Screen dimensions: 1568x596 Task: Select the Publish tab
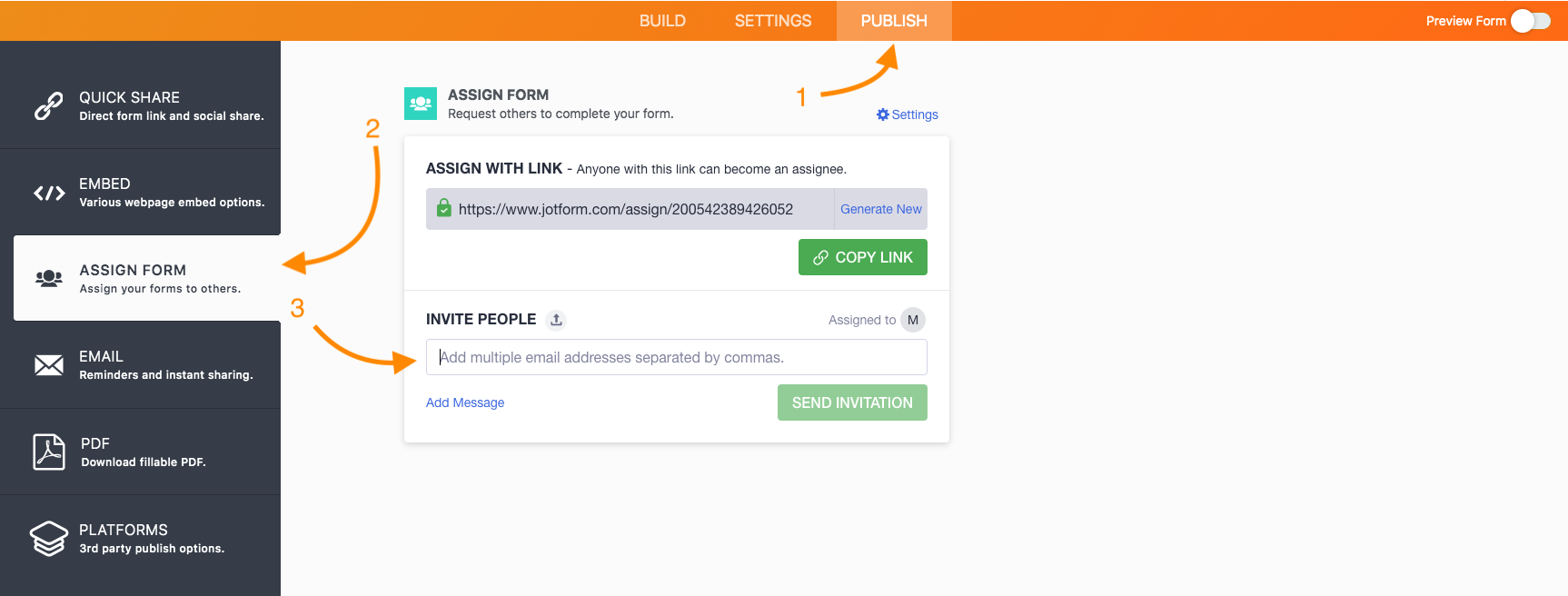[x=894, y=21]
